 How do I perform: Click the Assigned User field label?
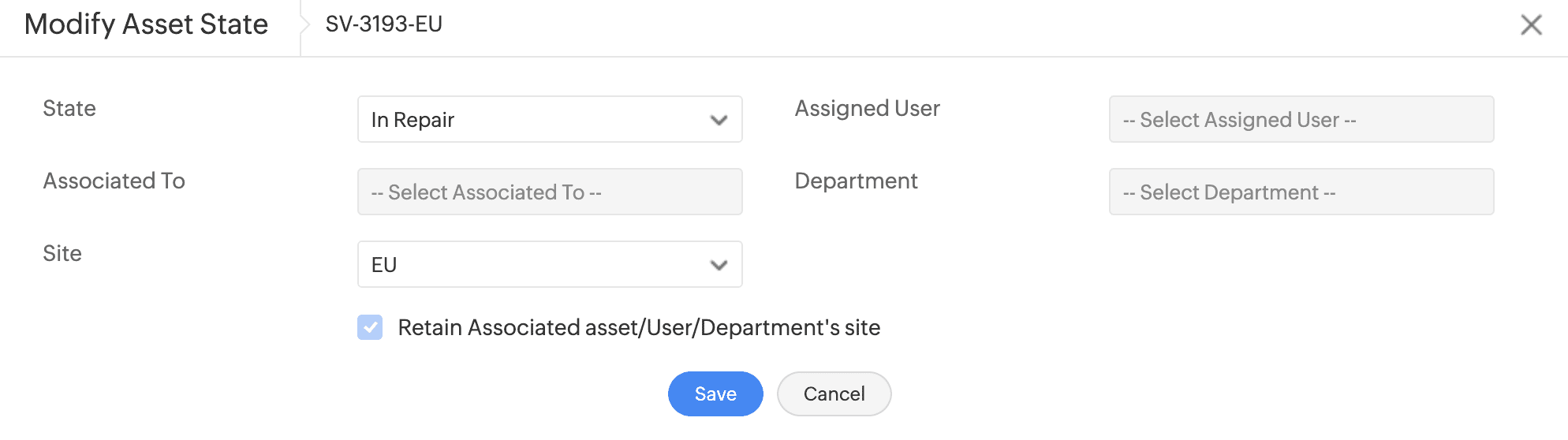(x=867, y=109)
